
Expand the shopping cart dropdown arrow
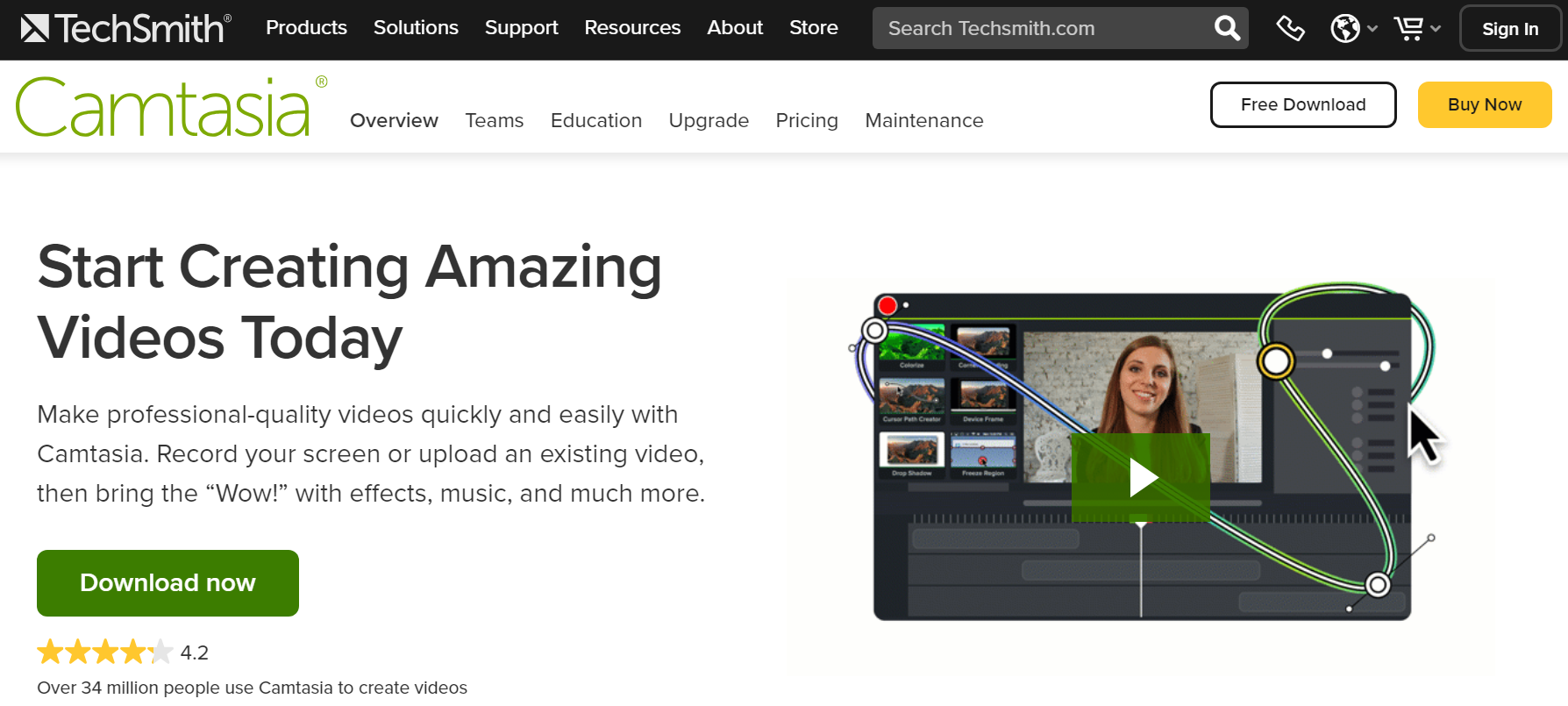point(1436,29)
